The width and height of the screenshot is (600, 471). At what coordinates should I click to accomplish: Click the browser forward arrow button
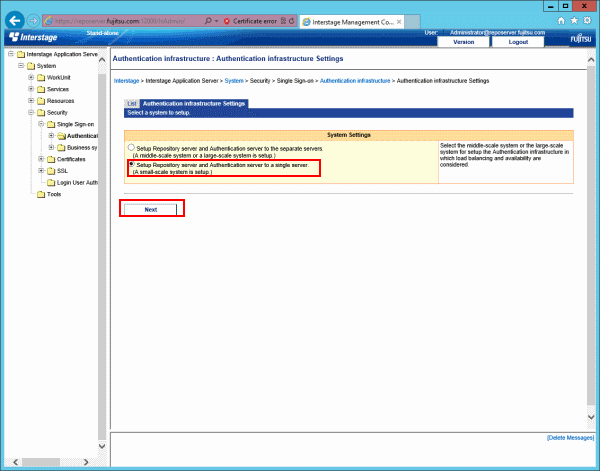tap(34, 21)
